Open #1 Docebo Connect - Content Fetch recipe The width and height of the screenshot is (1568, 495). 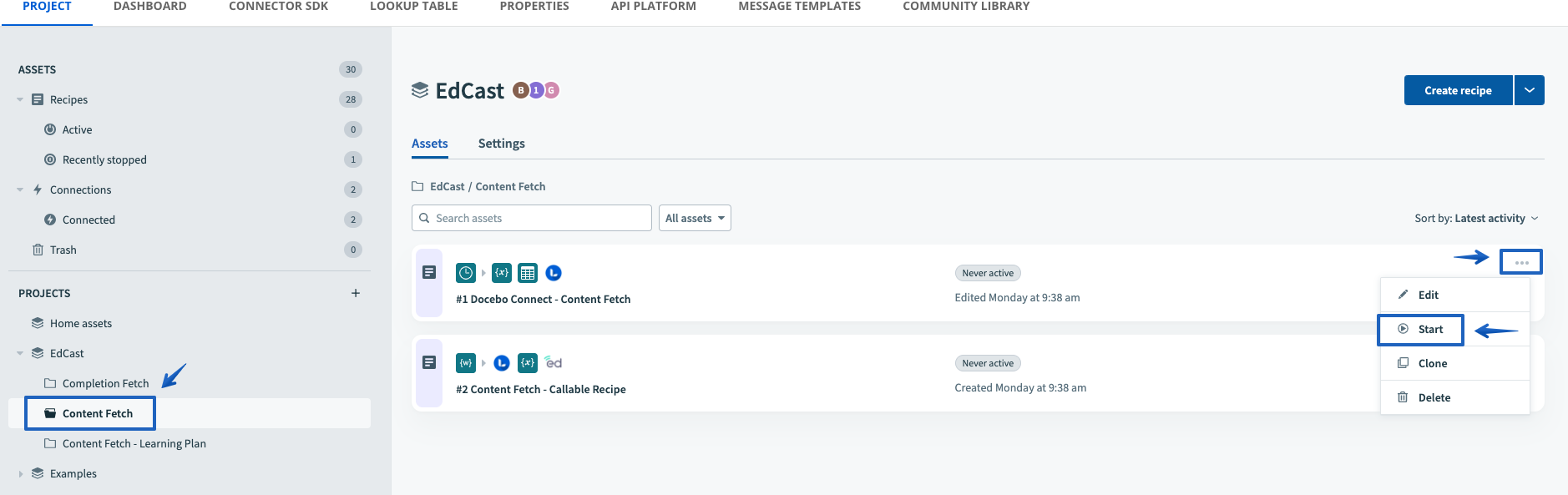click(x=543, y=299)
